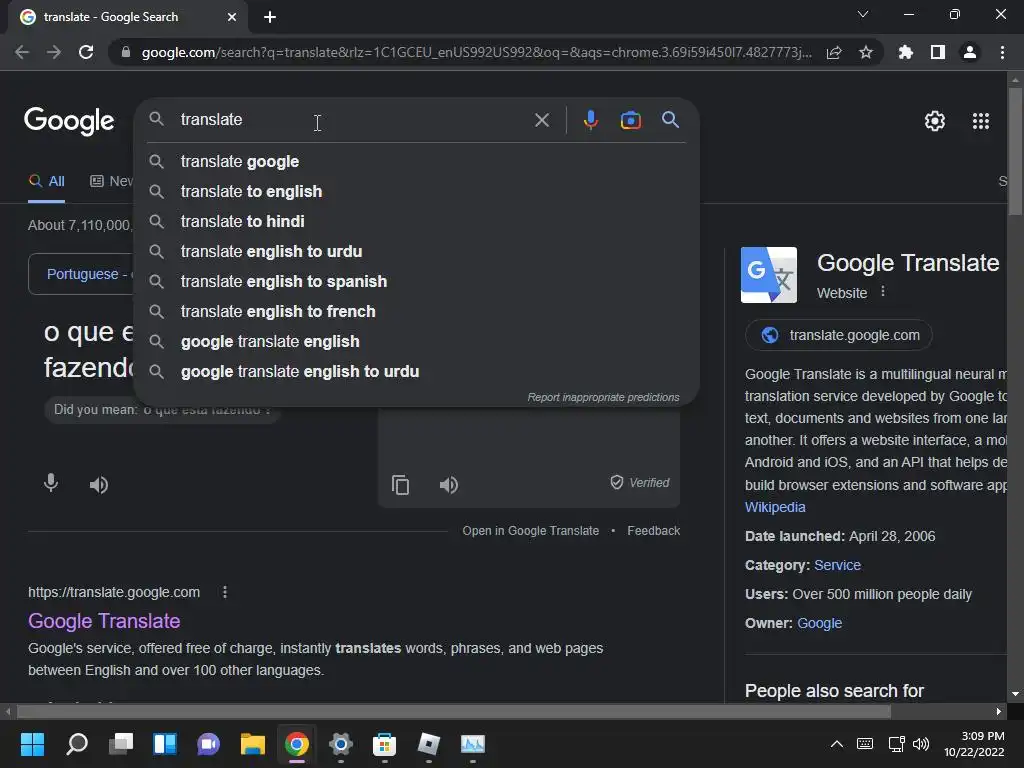Bookmark this tab with star icon

[865, 52]
